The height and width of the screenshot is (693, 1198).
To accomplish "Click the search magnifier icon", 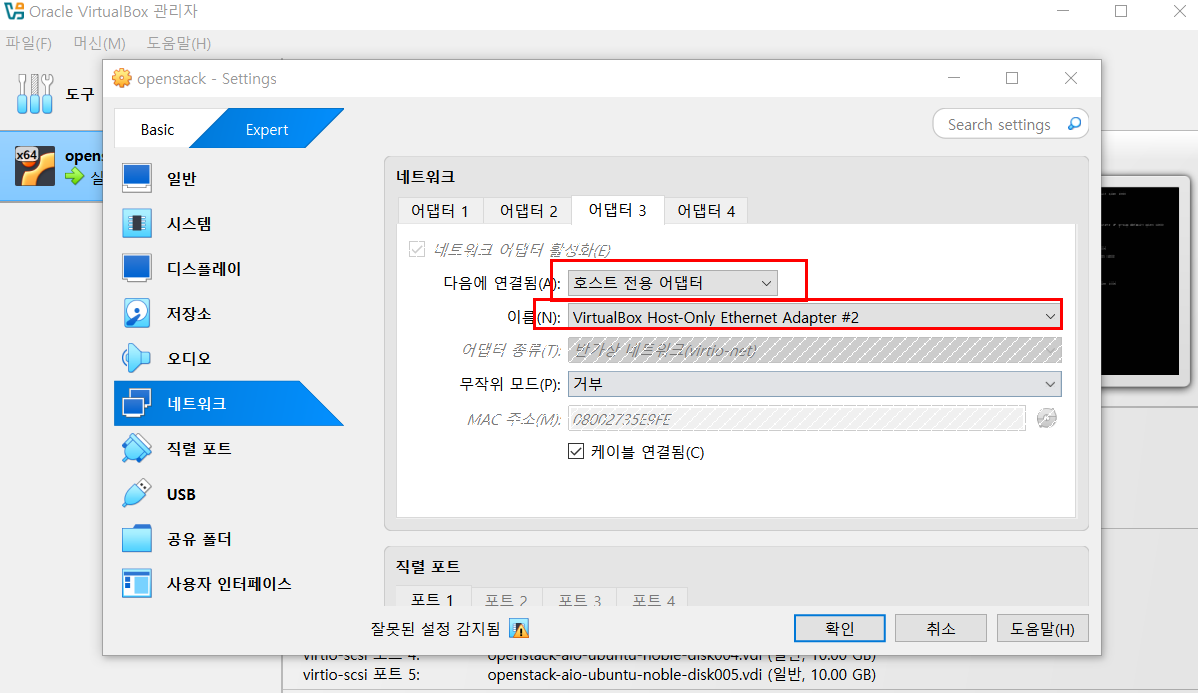I will tap(1074, 124).
